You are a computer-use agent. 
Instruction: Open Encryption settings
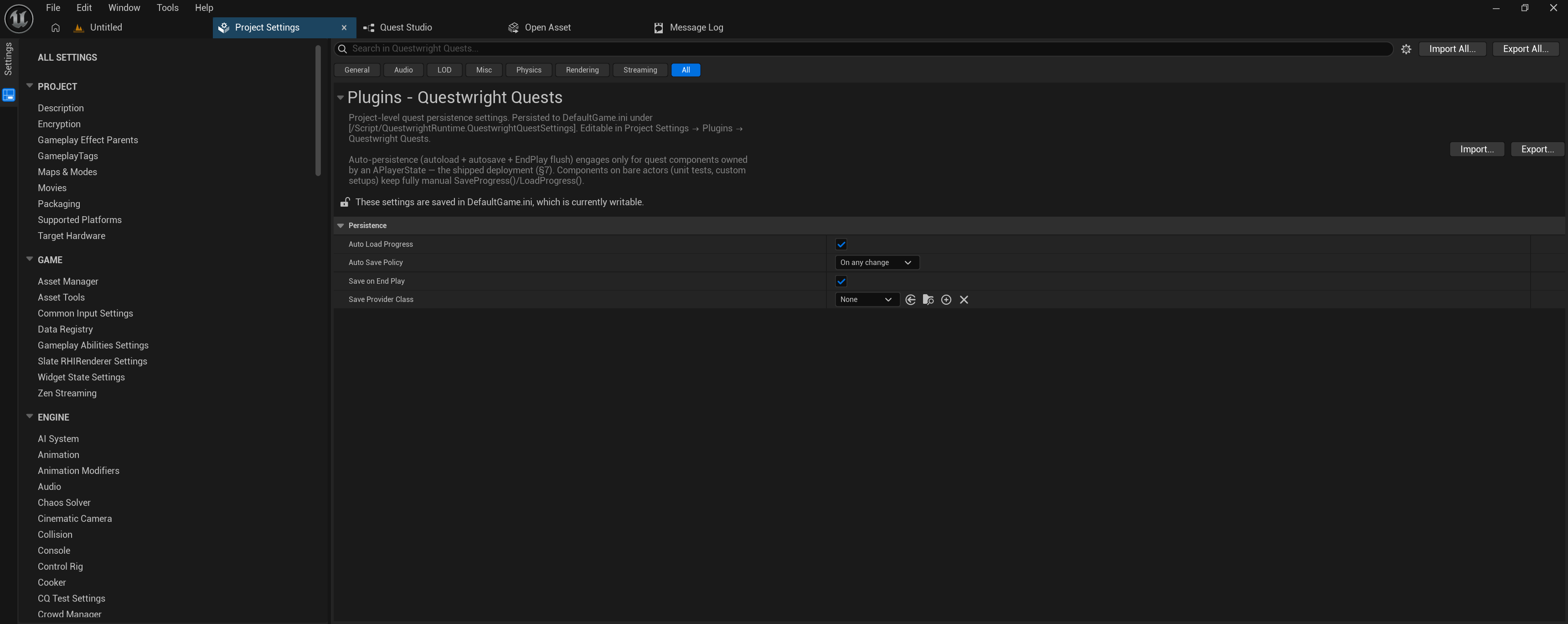pos(59,124)
